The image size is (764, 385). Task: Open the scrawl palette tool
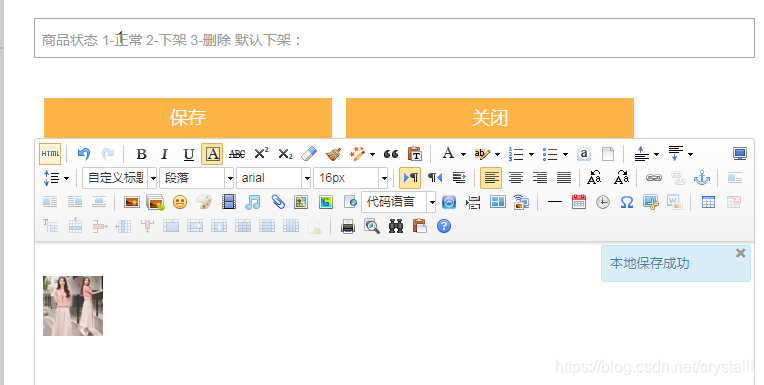204,202
